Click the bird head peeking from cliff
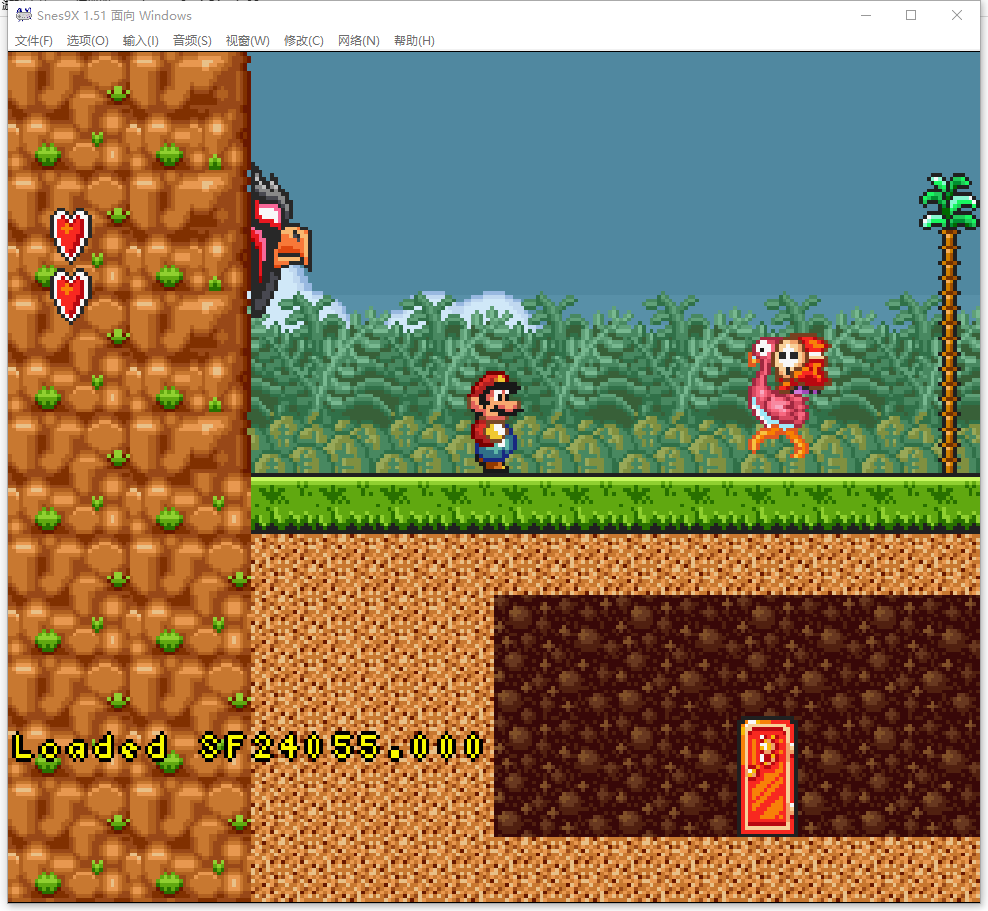The width and height of the screenshot is (988, 911). coord(279,241)
